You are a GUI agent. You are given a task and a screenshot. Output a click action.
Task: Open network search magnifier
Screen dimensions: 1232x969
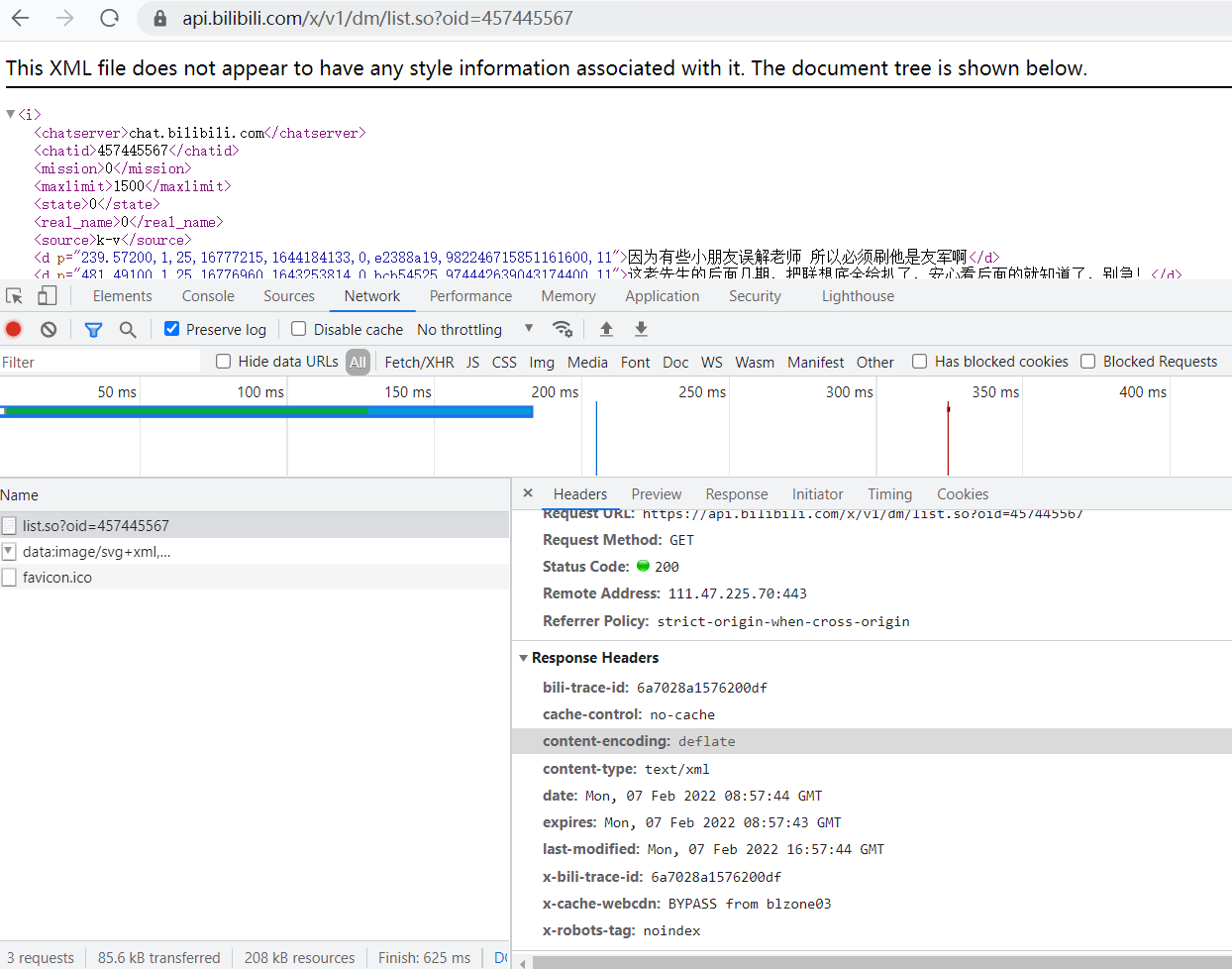tap(128, 329)
